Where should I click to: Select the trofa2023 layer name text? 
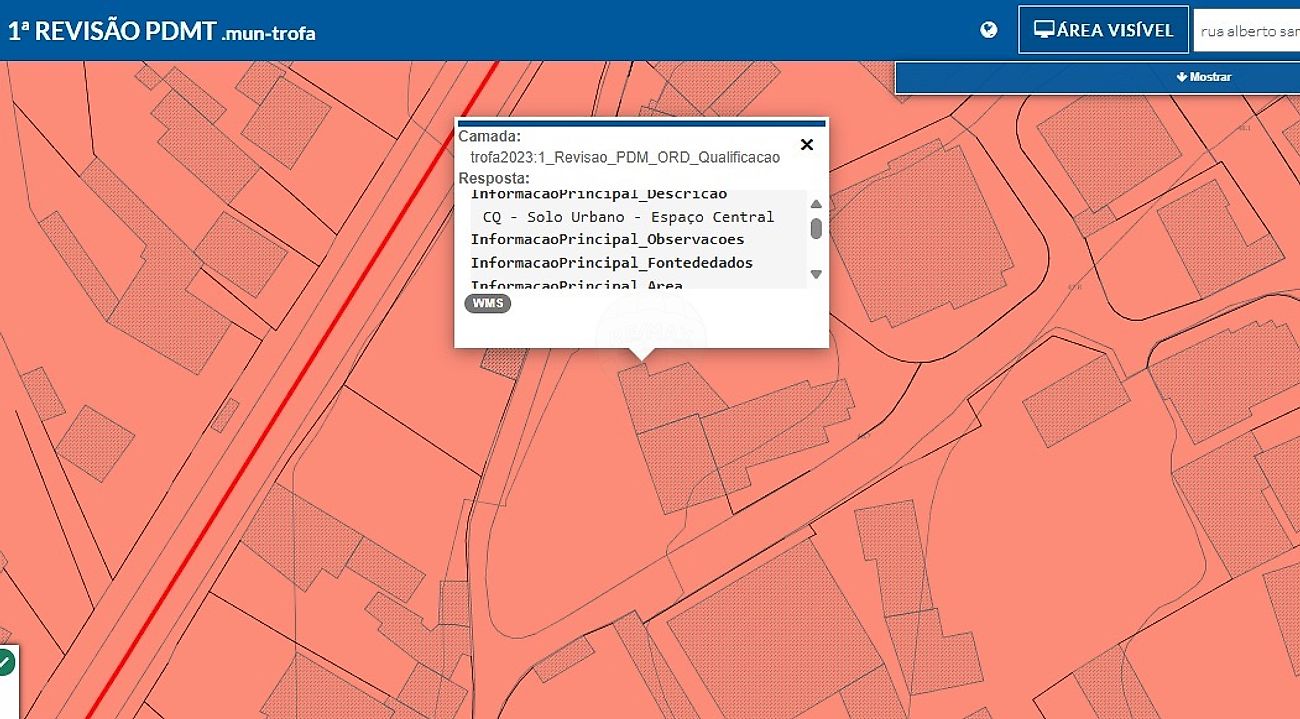[625, 157]
